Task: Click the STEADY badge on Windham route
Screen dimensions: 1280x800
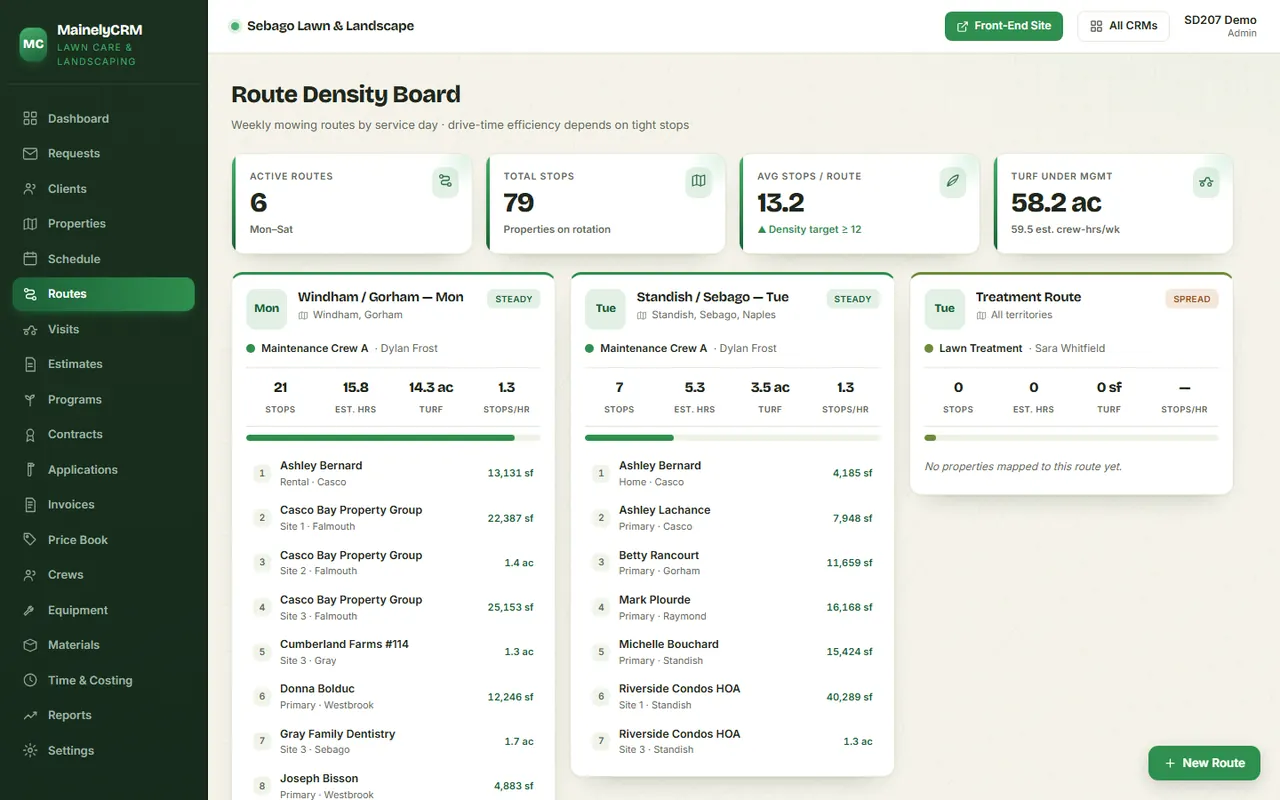Action: point(514,299)
